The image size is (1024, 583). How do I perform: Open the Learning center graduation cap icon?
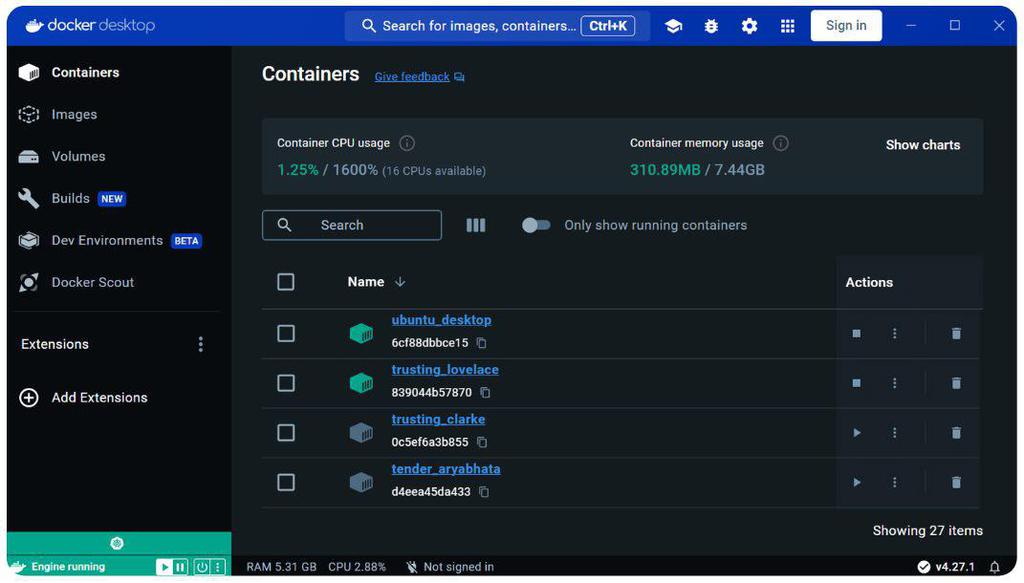(x=673, y=25)
